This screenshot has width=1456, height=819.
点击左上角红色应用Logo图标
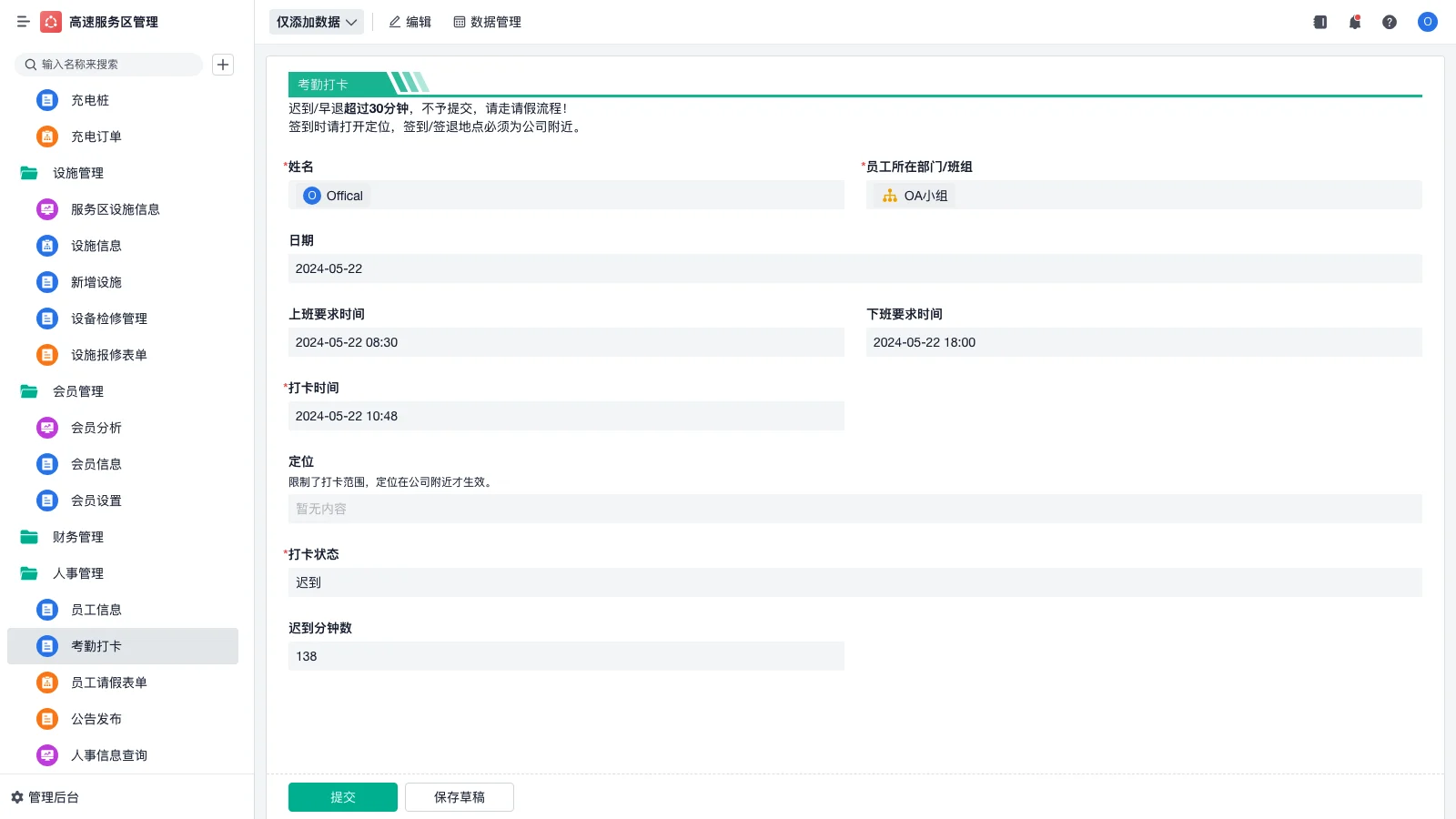pyautogui.click(x=50, y=22)
